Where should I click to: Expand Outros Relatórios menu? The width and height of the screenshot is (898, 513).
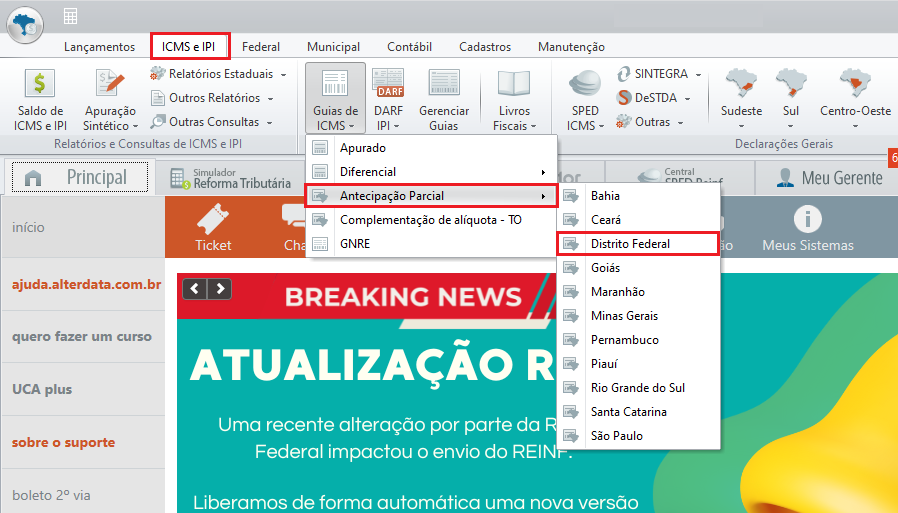(212, 98)
